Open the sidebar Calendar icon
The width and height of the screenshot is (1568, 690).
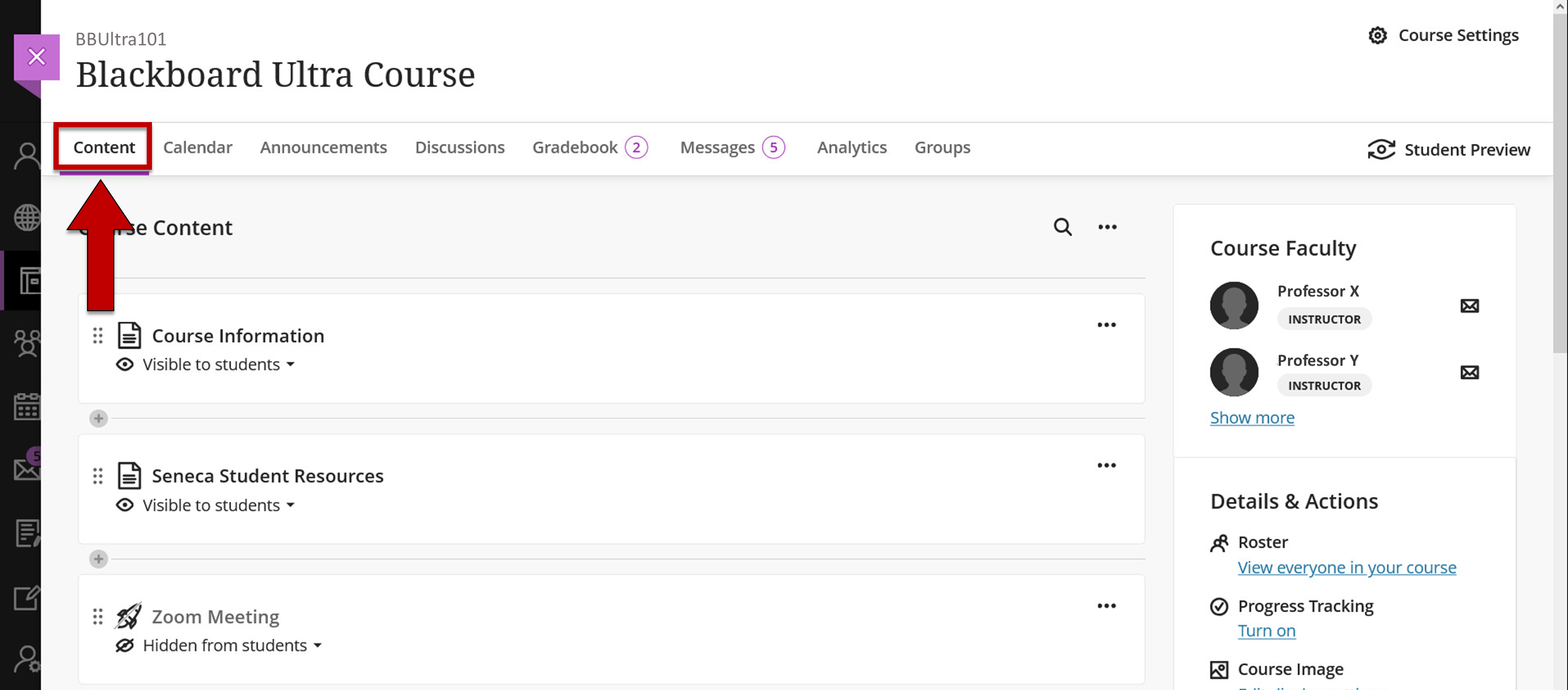click(x=27, y=406)
